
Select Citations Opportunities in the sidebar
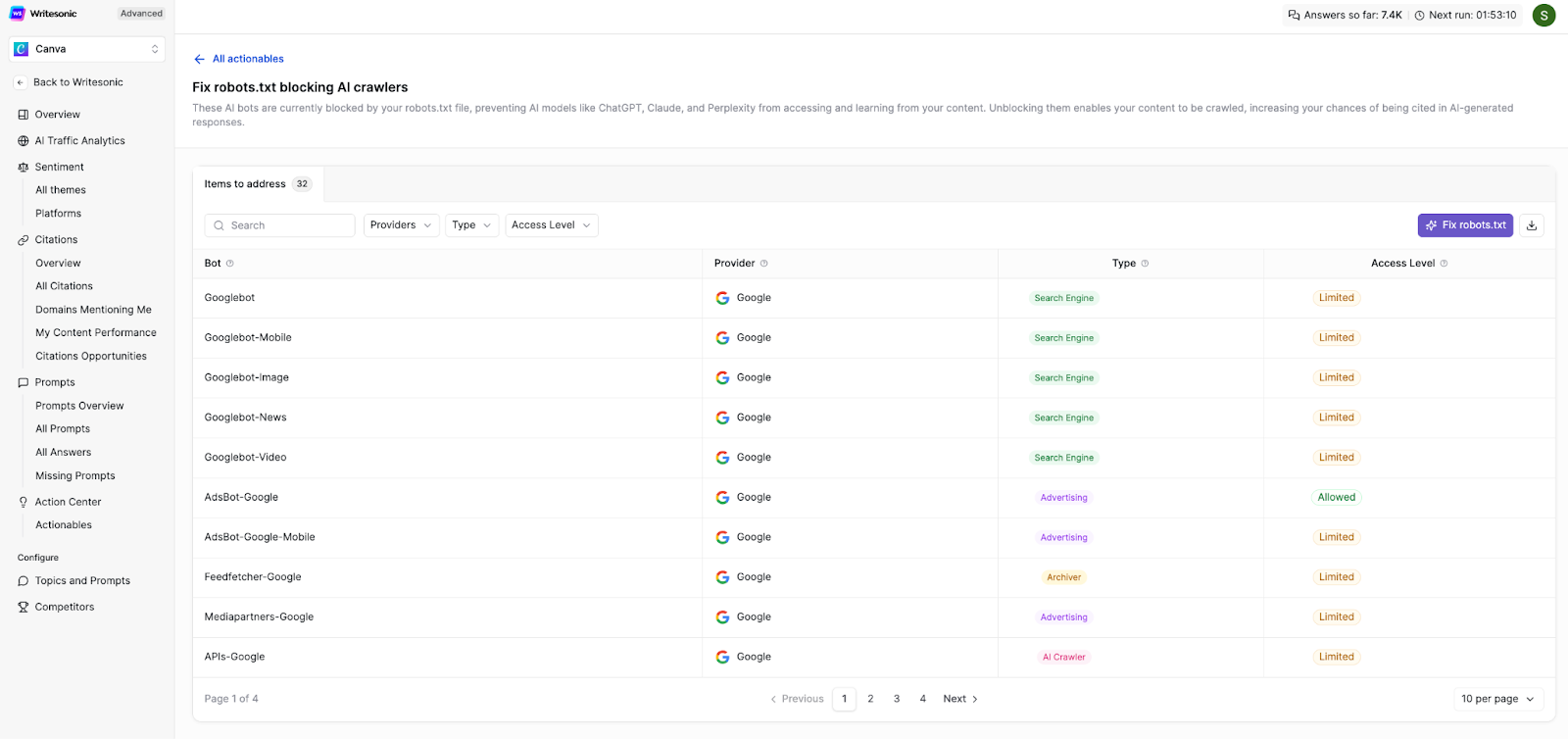click(x=91, y=357)
